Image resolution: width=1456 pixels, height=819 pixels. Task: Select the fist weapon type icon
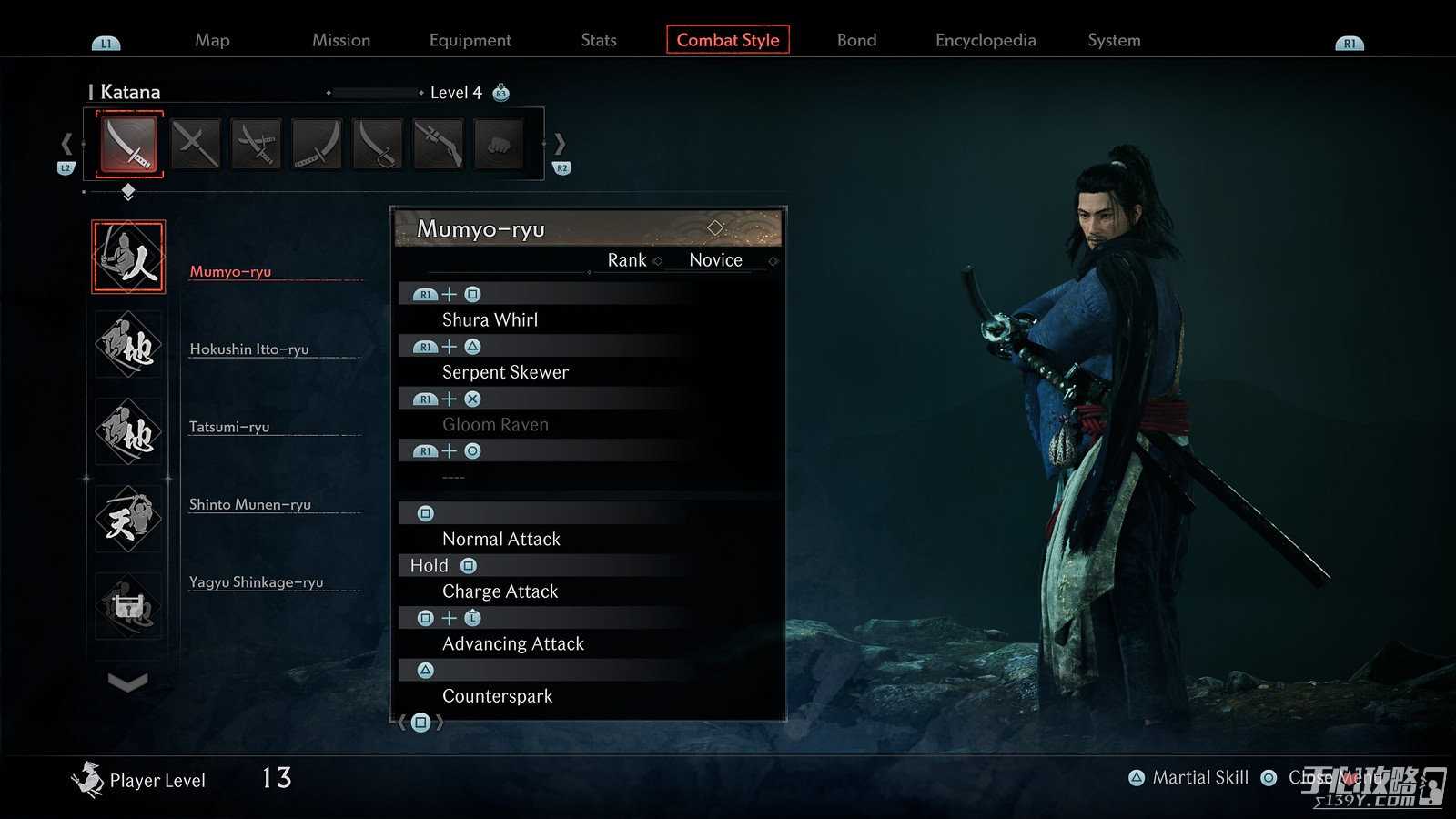(499, 144)
